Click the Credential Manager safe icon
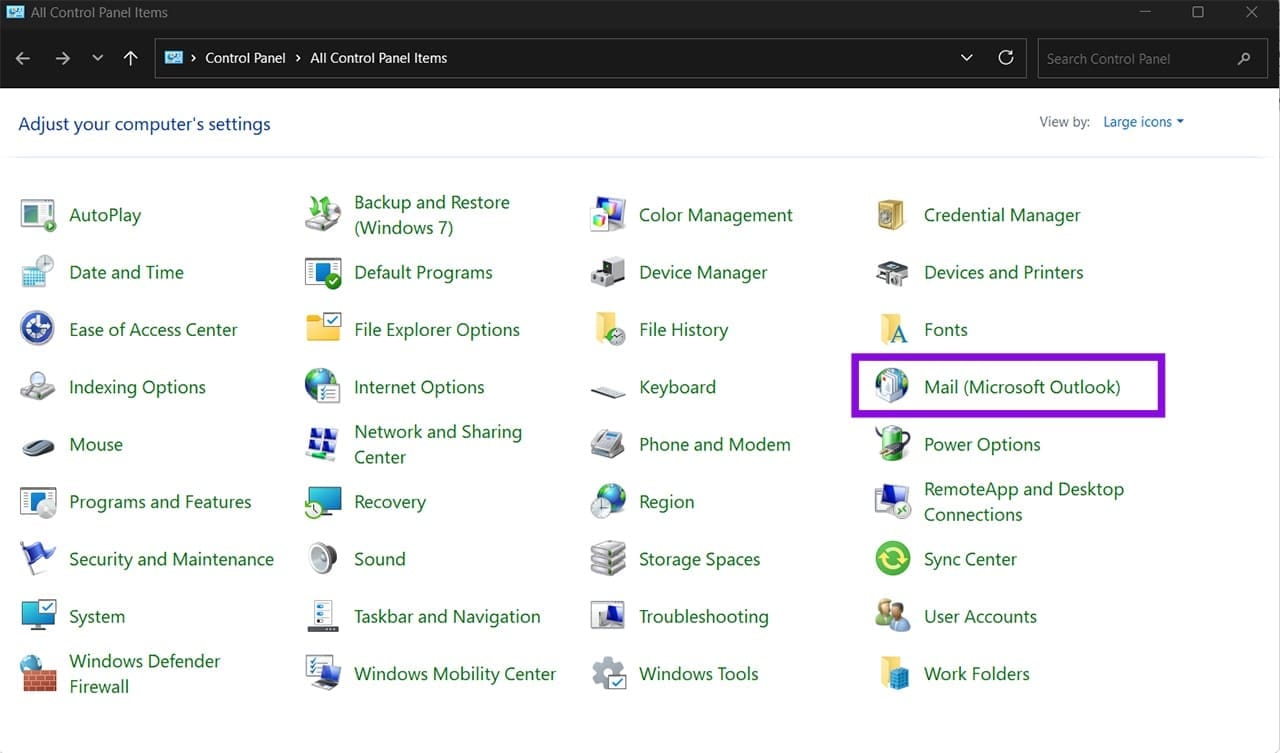This screenshot has width=1280, height=753. point(891,215)
